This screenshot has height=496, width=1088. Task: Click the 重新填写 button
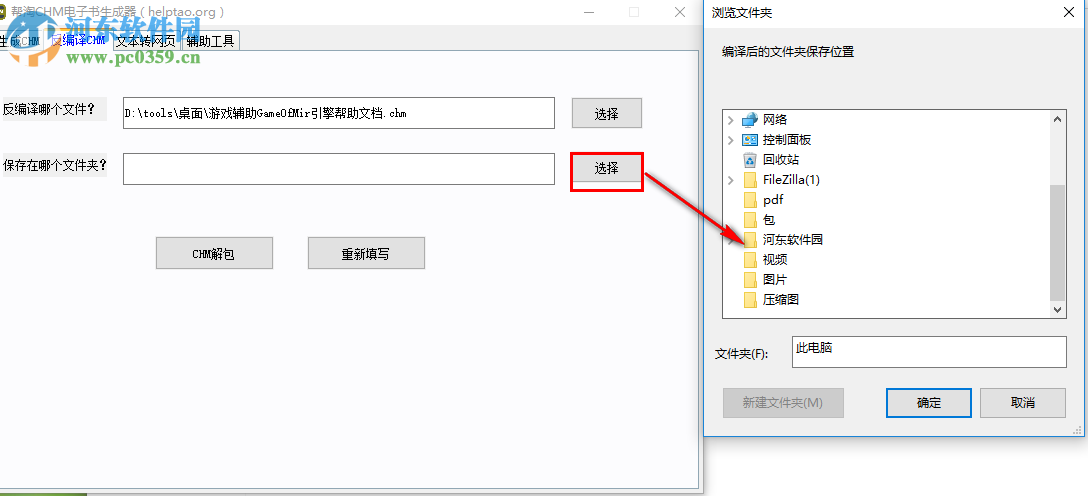coord(366,253)
